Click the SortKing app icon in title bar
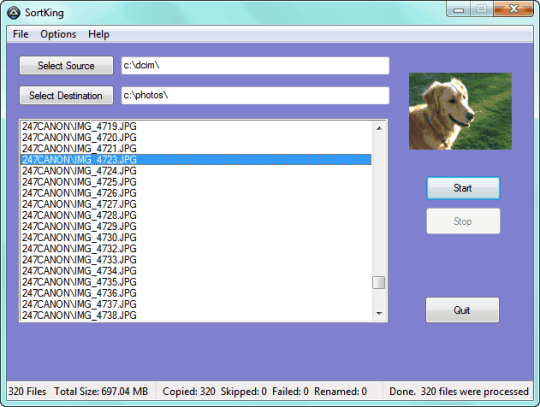 pyautogui.click(x=14, y=13)
